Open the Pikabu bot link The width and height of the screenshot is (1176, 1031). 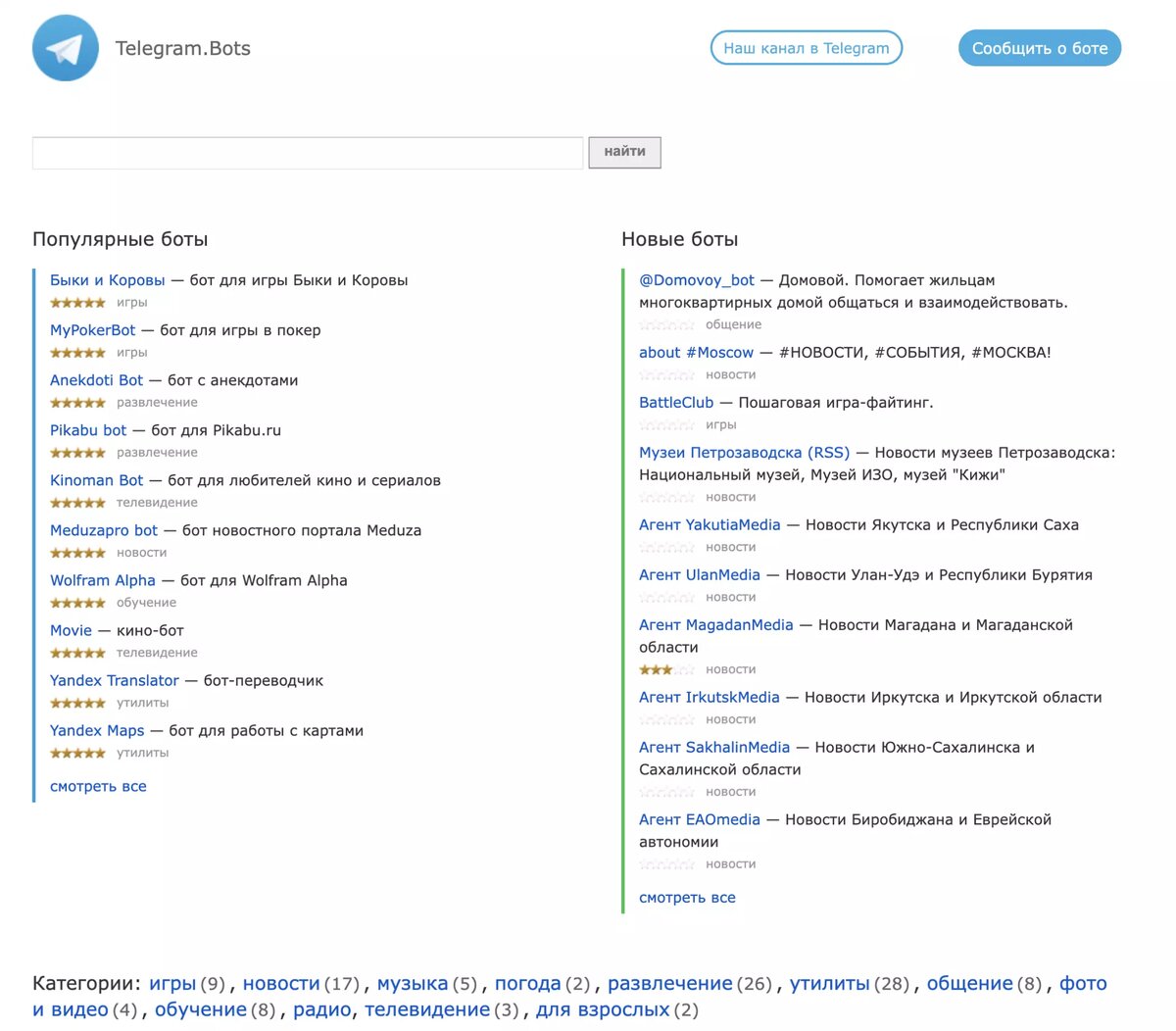[x=88, y=430]
